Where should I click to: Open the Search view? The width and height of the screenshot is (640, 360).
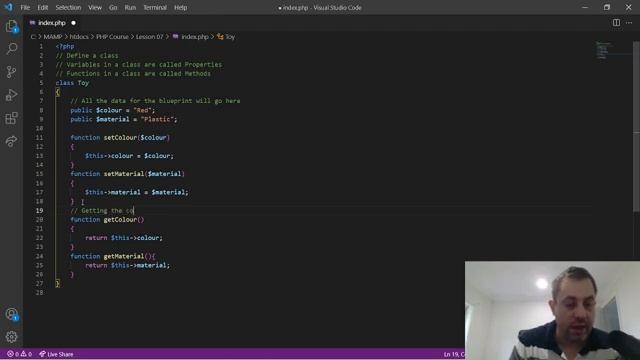tap(11, 49)
